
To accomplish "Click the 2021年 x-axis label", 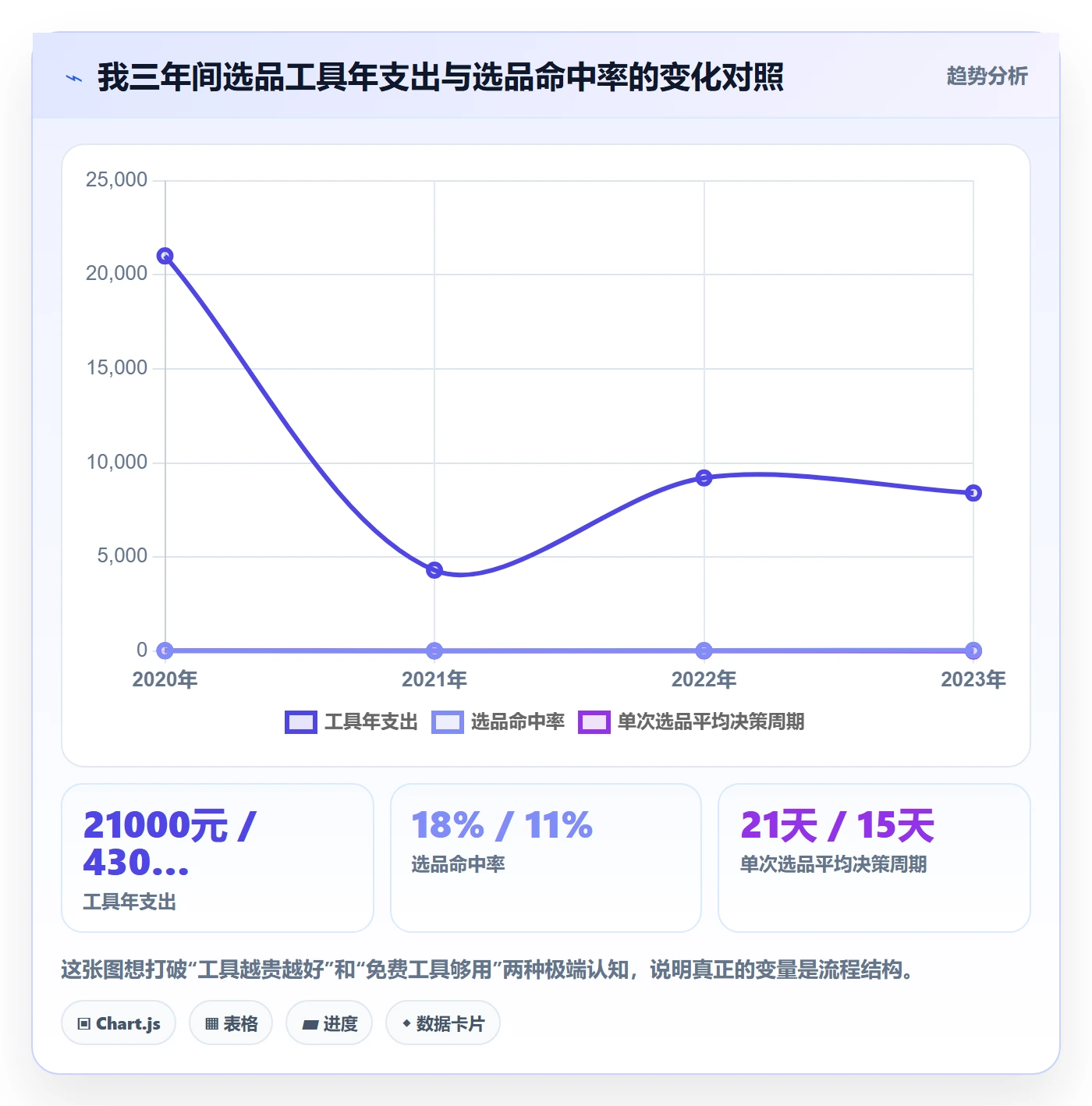I will [x=434, y=679].
